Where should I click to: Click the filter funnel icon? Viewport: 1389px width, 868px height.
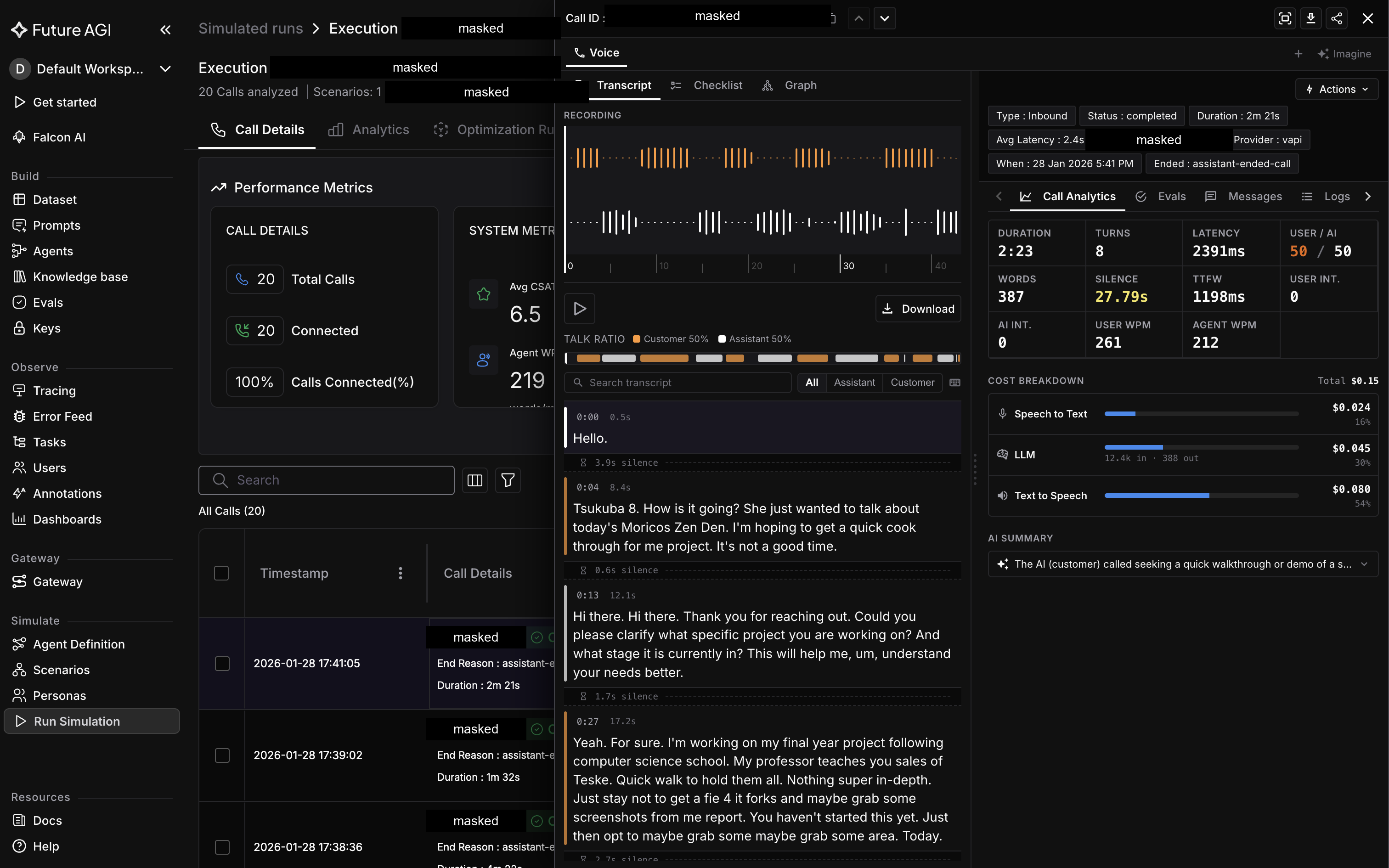tap(508, 480)
